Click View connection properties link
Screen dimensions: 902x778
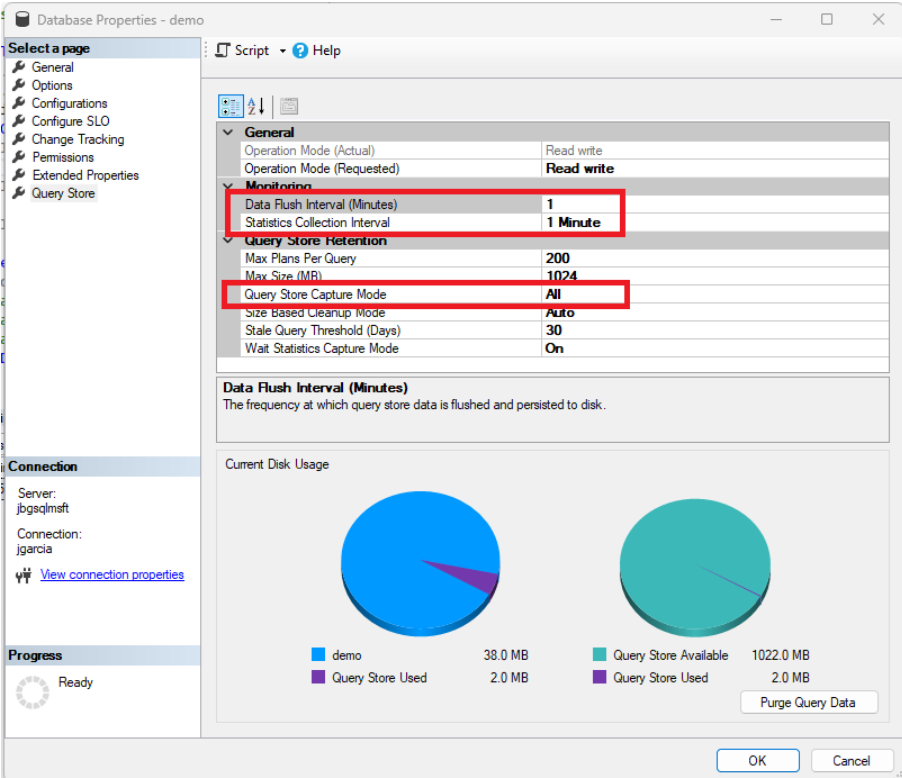coord(112,574)
